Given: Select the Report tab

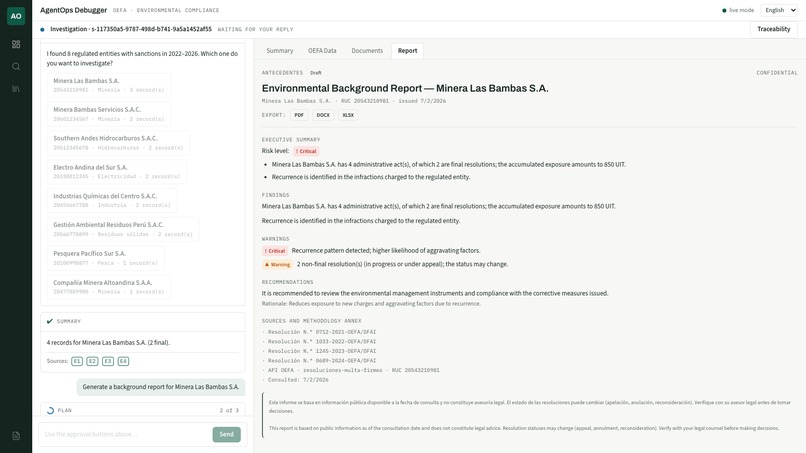Looking at the screenshot, I should [x=407, y=50].
